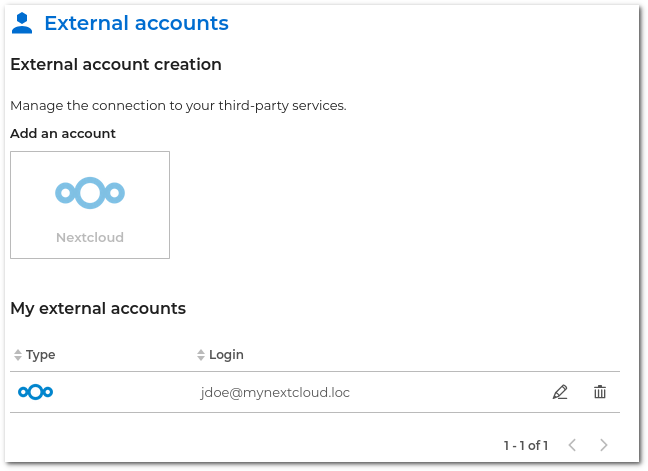
Task: Click the Nextcloud type icon in account row
Action: 35,392
